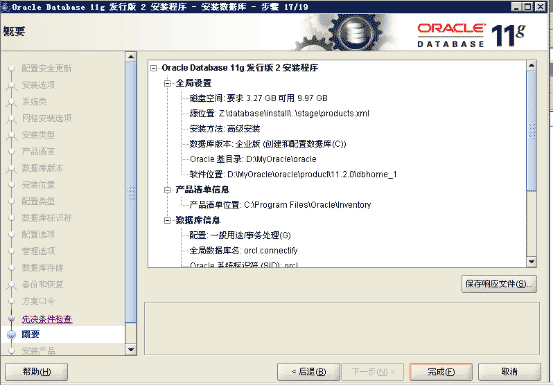Click the steps sidebar scroll-down arrow
553x386 pixels.
(131, 350)
